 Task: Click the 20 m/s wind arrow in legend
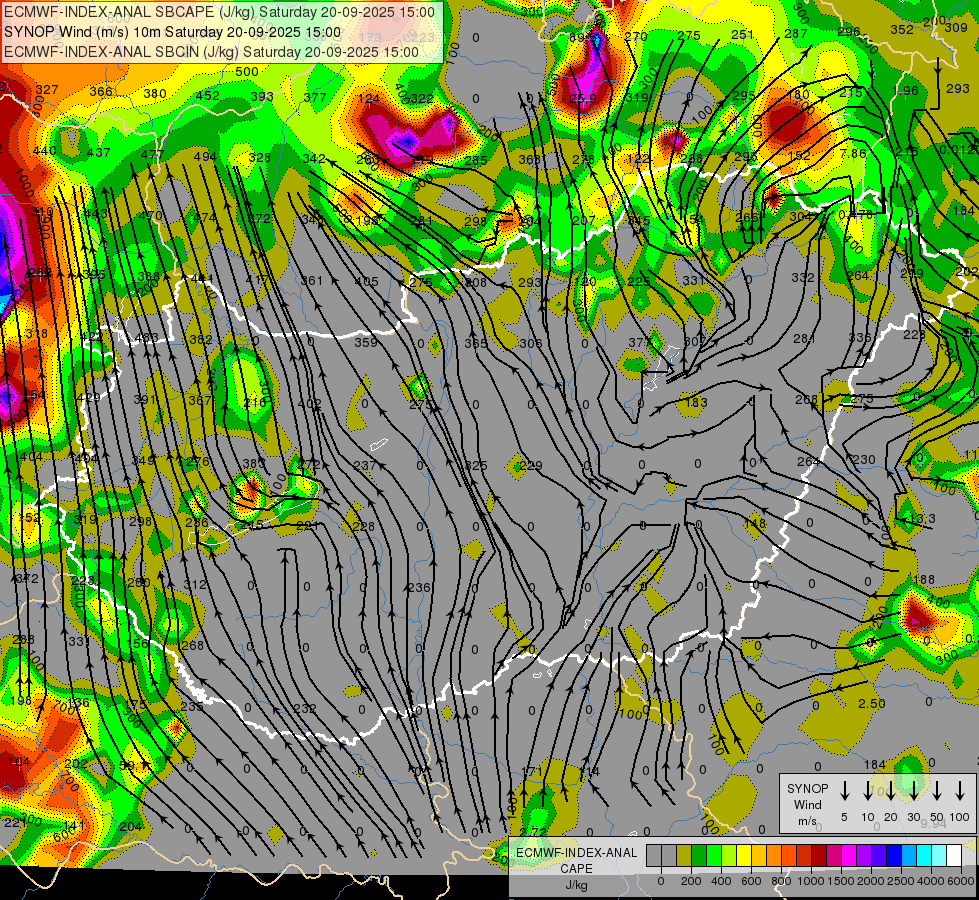click(x=890, y=790)
